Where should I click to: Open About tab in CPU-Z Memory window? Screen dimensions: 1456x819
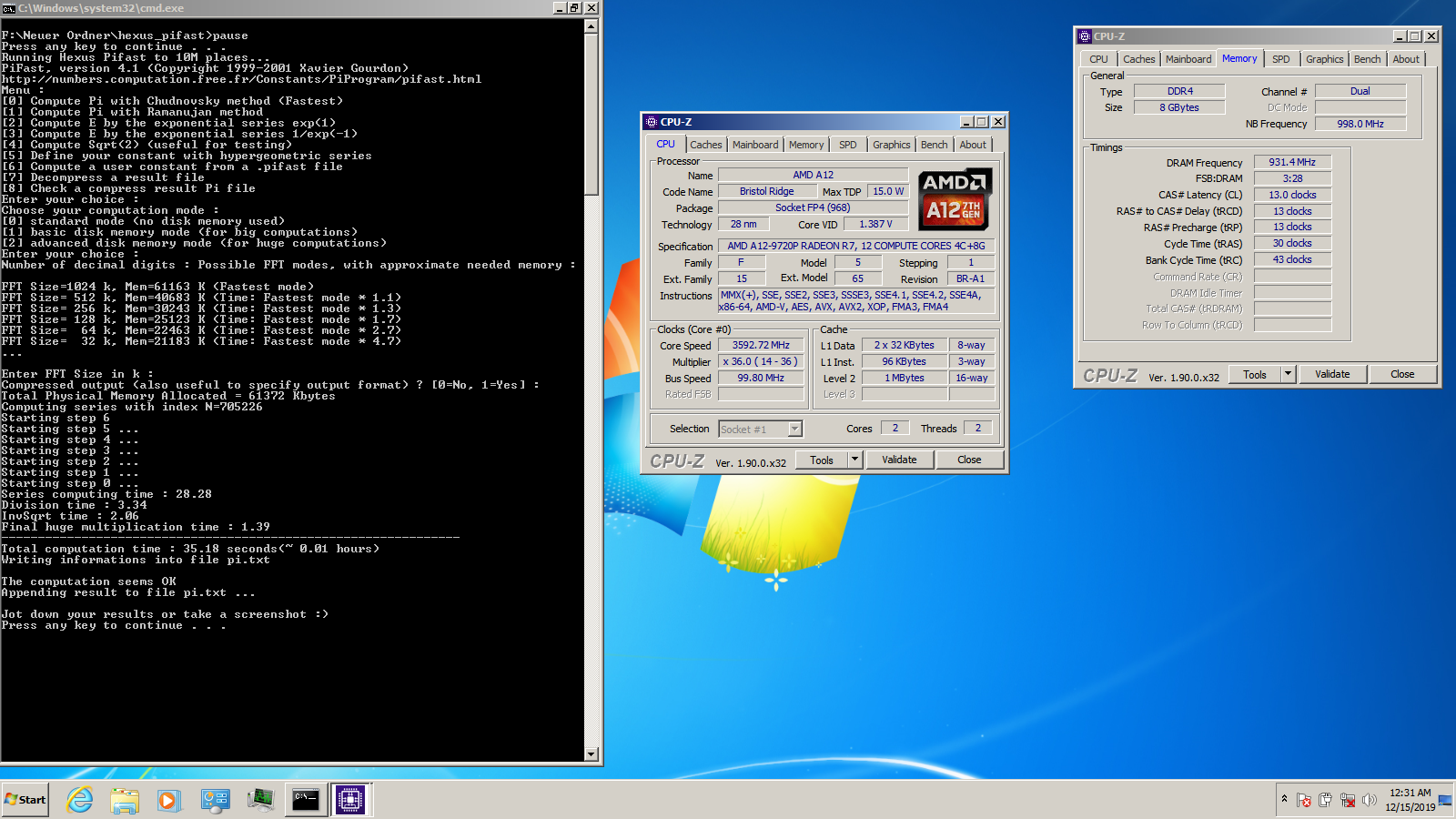click(x=1406, y=59)
